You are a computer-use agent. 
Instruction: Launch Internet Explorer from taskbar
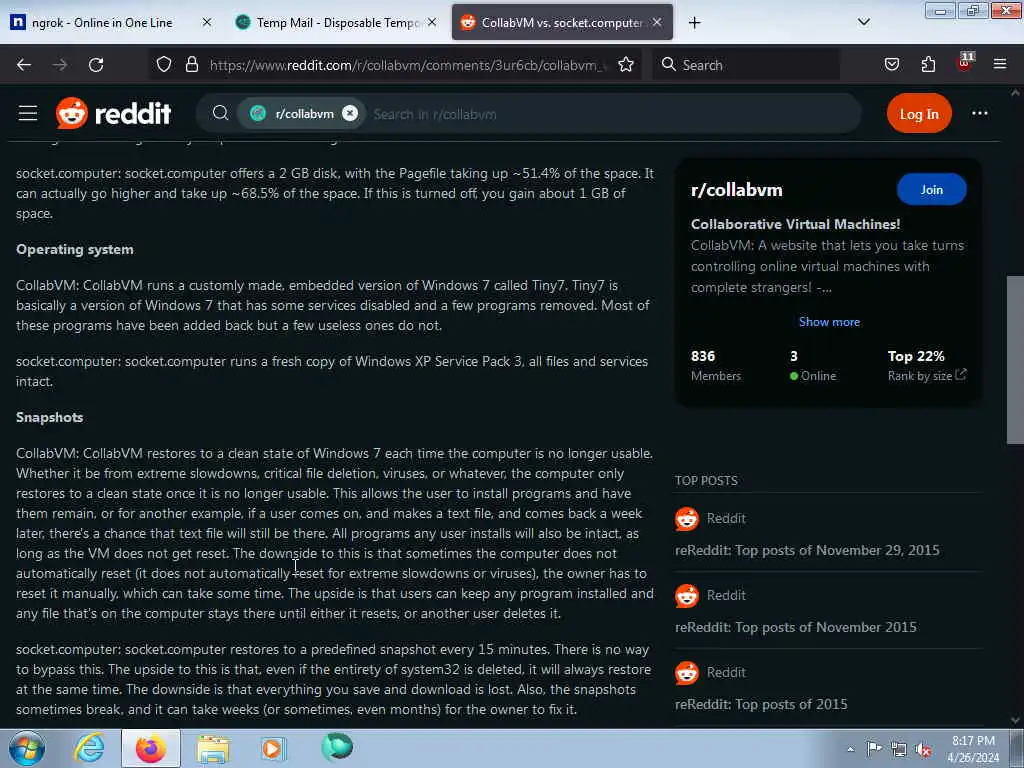click(x=89, y=748)
